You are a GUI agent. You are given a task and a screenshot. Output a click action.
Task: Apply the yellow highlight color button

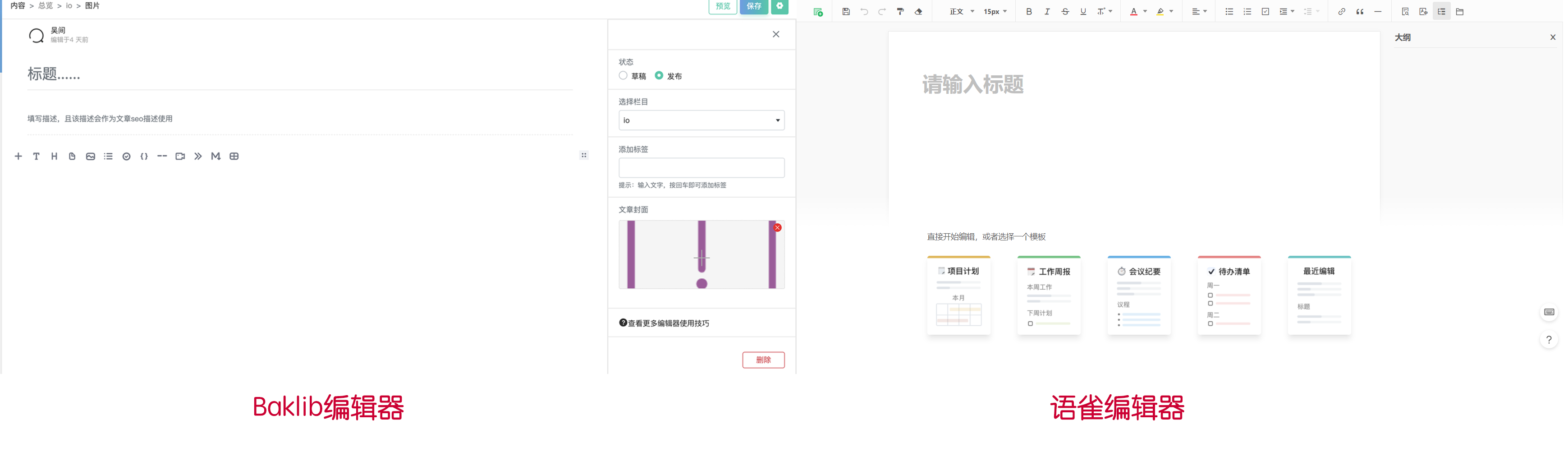tap(1160, 12)
